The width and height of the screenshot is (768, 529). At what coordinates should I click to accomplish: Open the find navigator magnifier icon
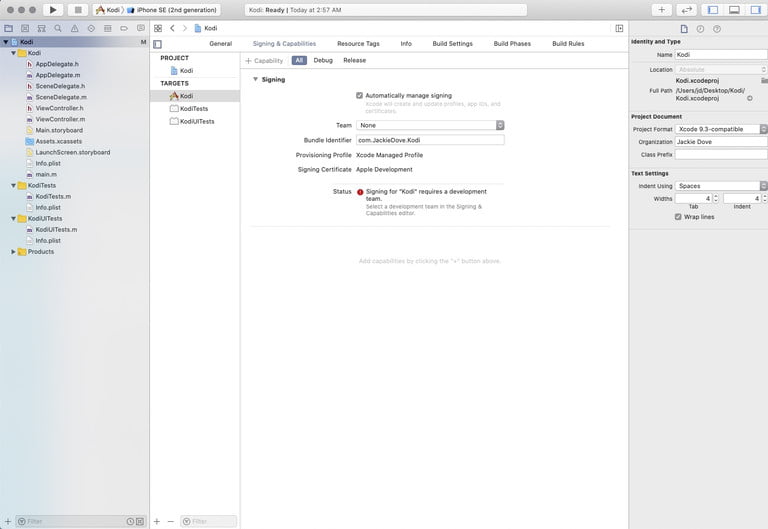(x=58, y=29)
